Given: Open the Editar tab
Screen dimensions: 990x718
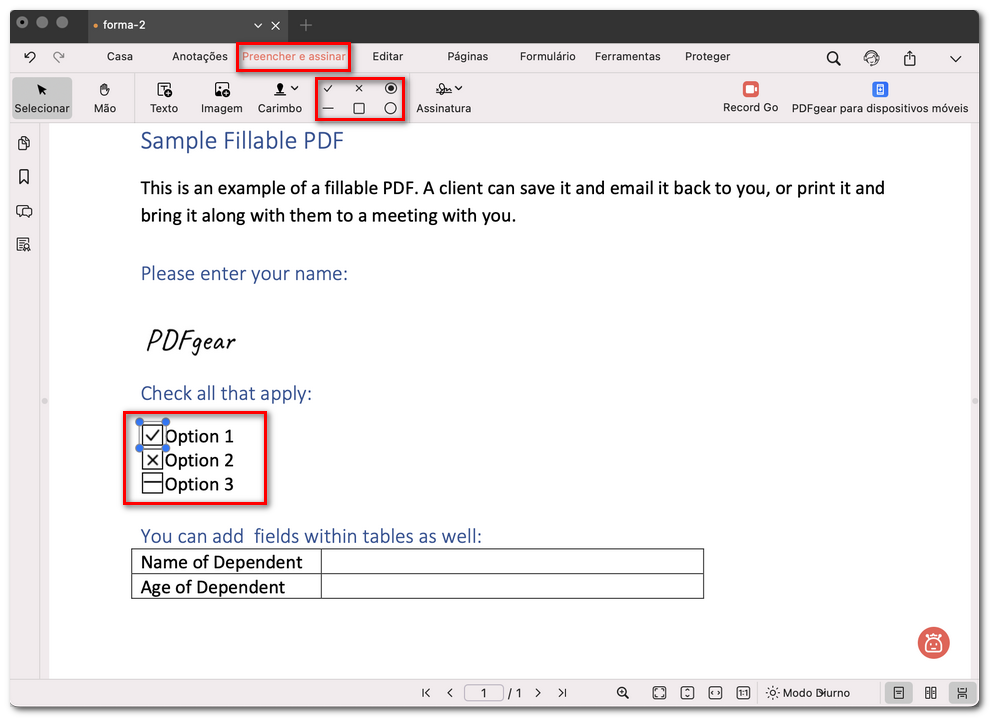Looking at the screenshot, I should (x=388, y=56).
